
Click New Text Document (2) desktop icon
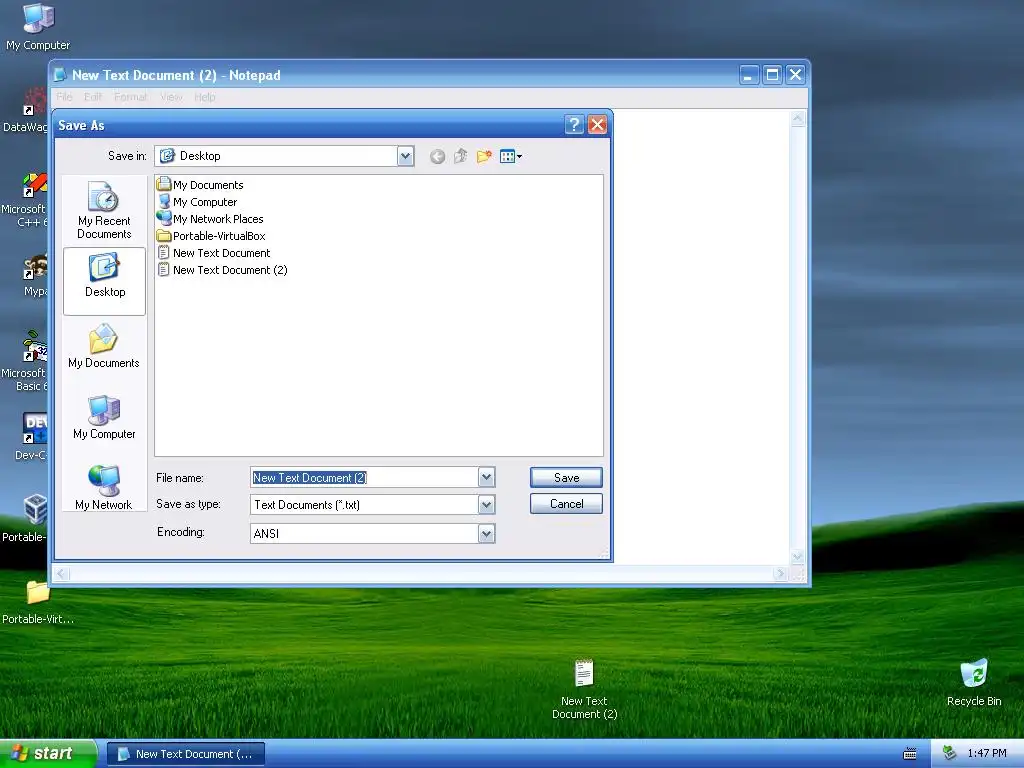coord(584,690)
